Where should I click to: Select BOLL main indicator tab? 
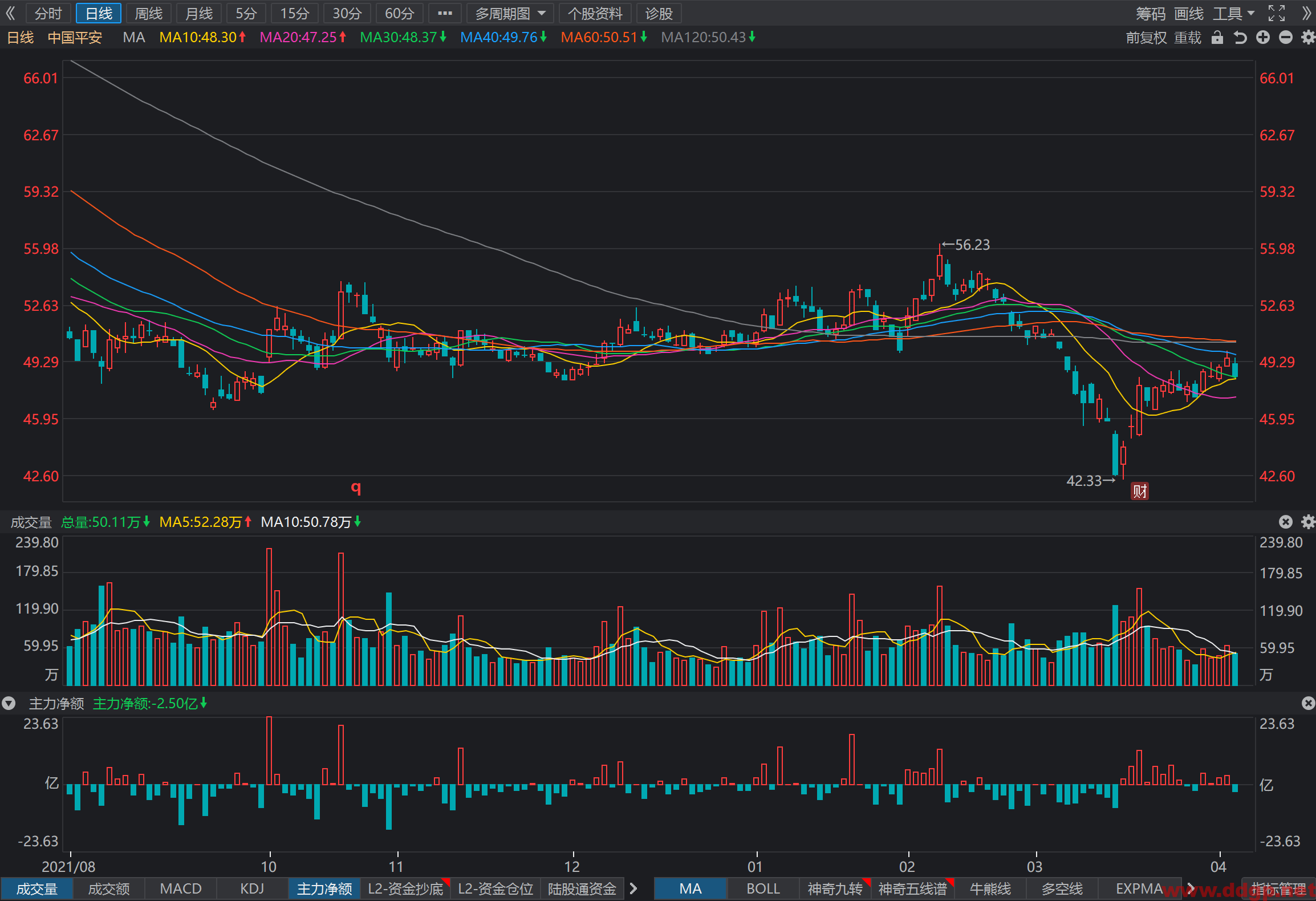click(x=763, y=888)
